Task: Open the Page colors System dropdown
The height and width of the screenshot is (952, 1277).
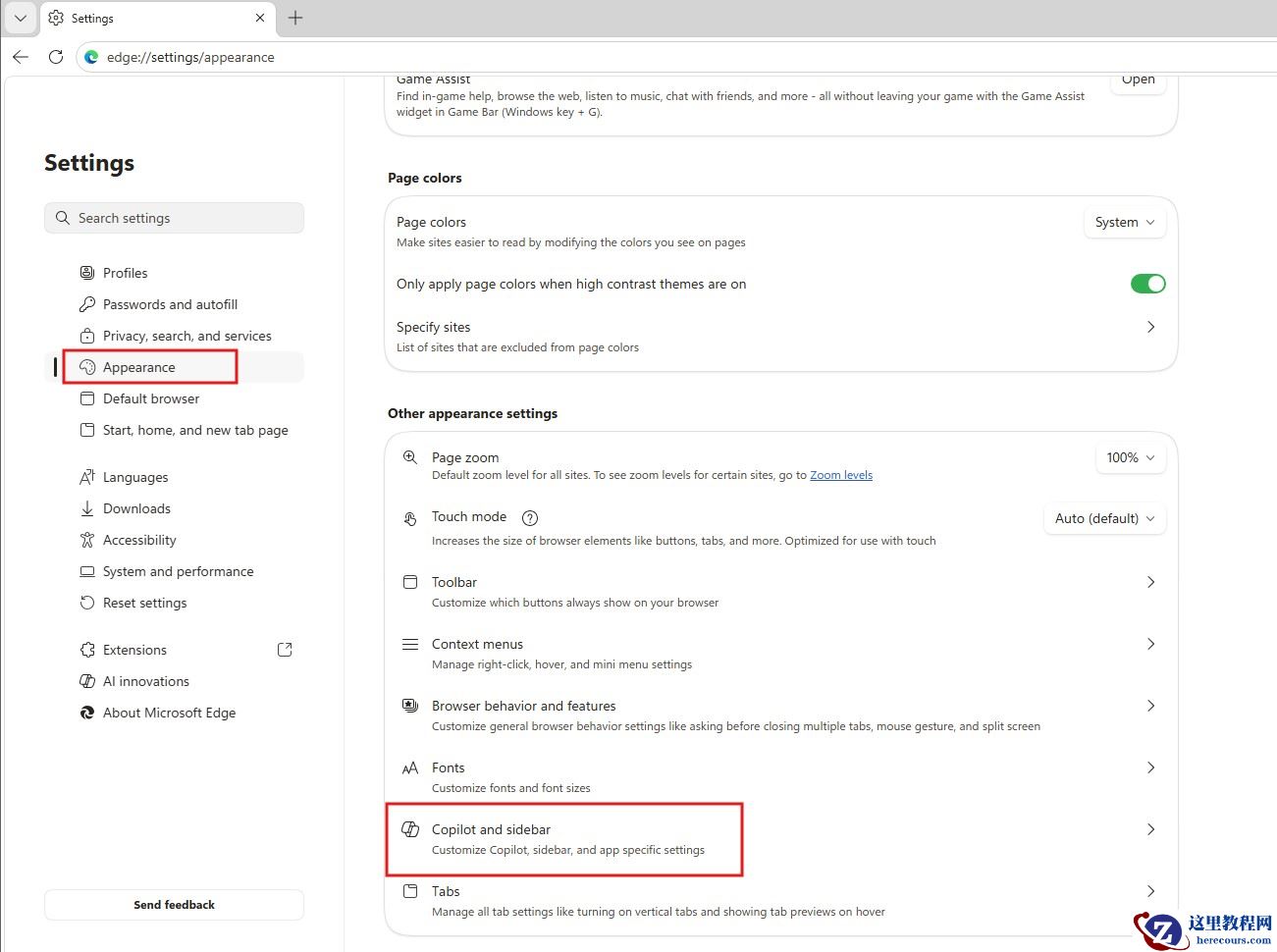Action: (x=1125, y=222)
